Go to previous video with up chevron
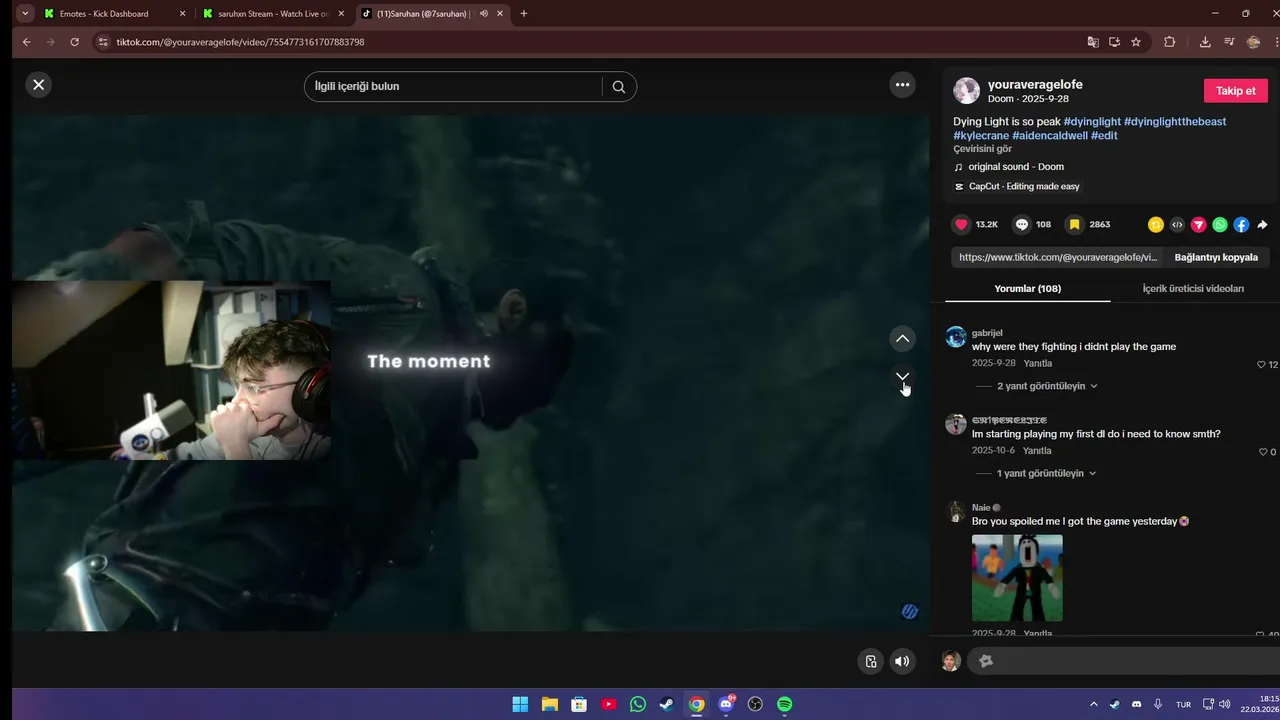 click(x=903, y=339)
